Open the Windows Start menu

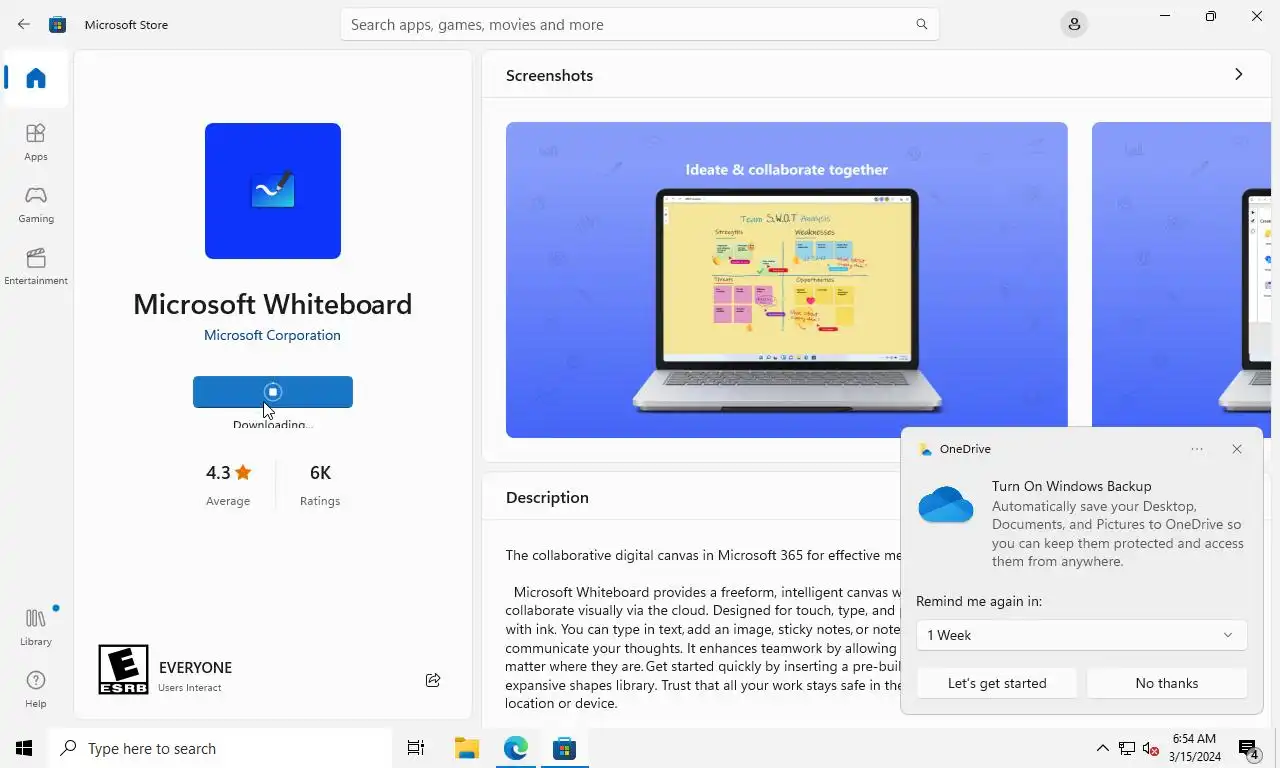click(x=24, y=748)
